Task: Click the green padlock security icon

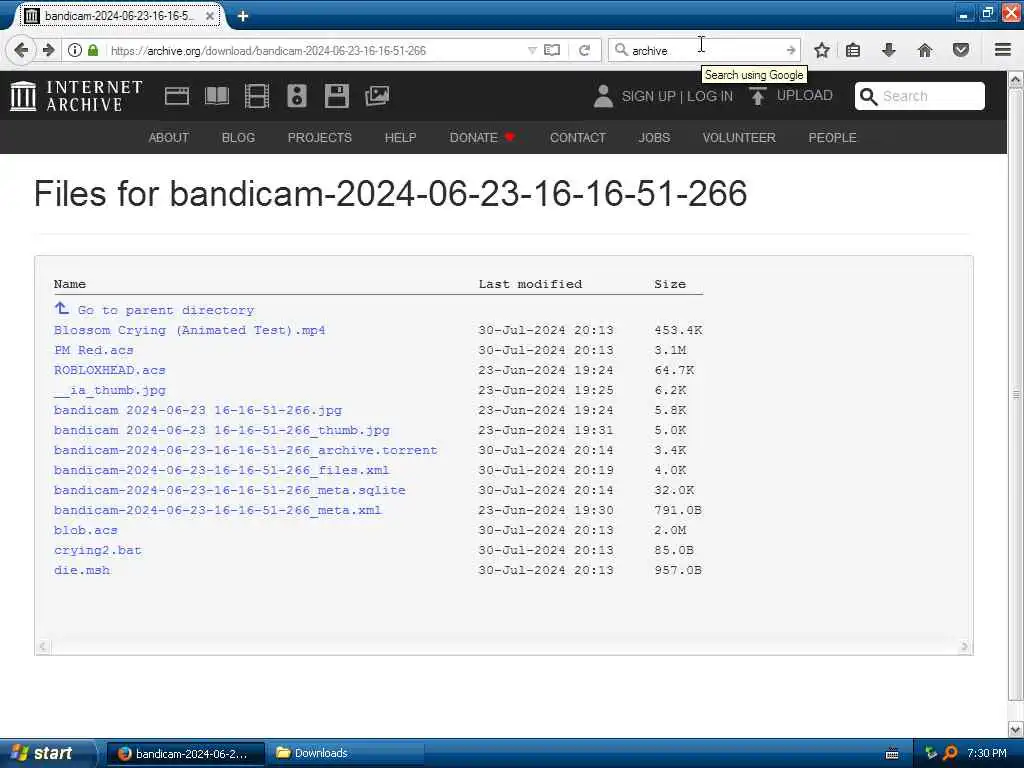Action: (93, 50)
